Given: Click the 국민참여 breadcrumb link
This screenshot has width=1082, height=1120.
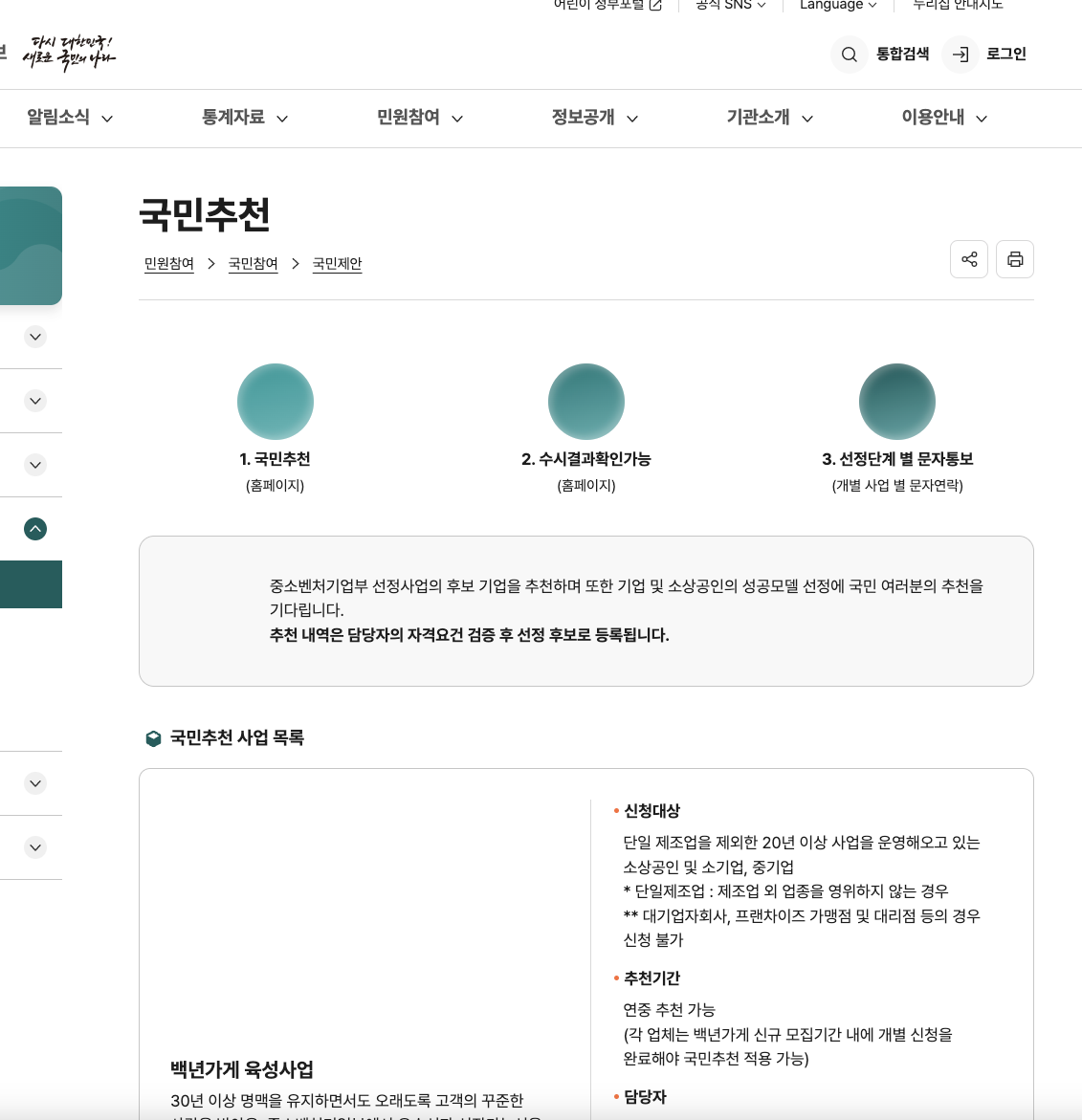Looking at the screenshot, I should (x=253, y=264).
